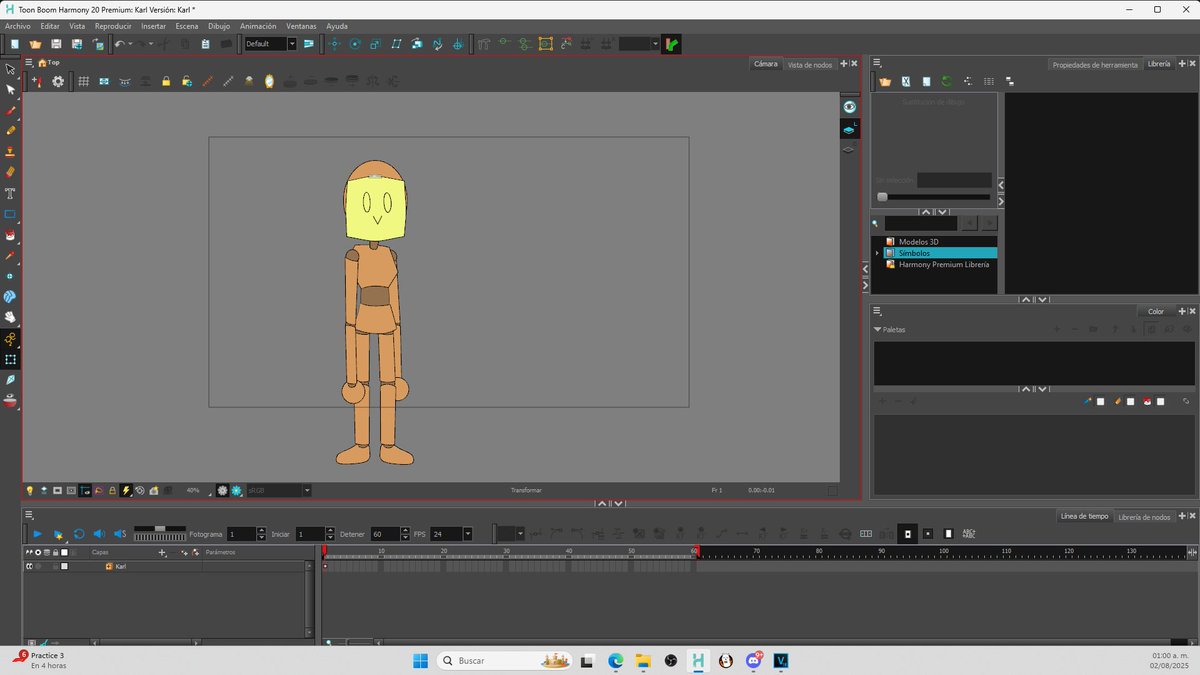
Task: Select Modelos 3D library folder
Action: click(918, 242)
